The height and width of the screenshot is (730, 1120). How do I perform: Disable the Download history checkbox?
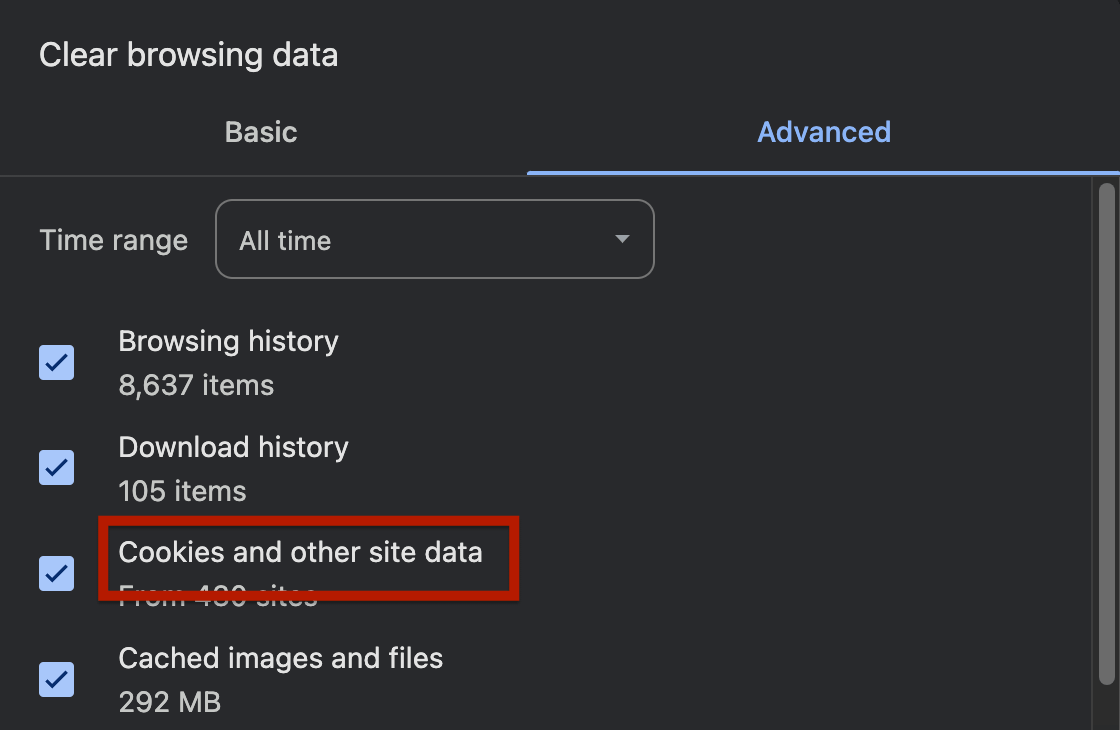[x=56, y=468]
